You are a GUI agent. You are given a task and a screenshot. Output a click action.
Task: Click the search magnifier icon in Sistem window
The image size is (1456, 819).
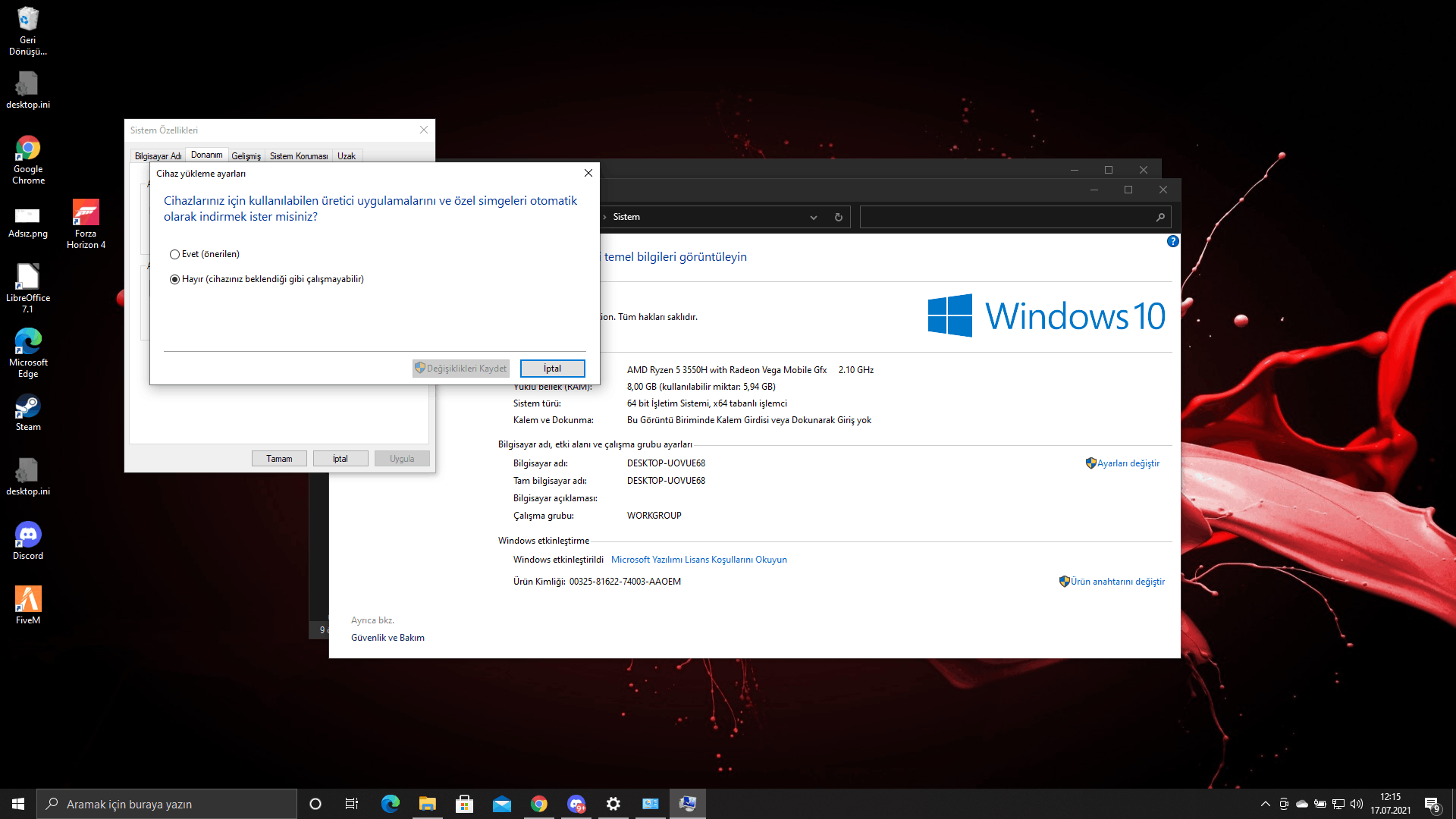pyautogui.click(x=1159, y=218)
